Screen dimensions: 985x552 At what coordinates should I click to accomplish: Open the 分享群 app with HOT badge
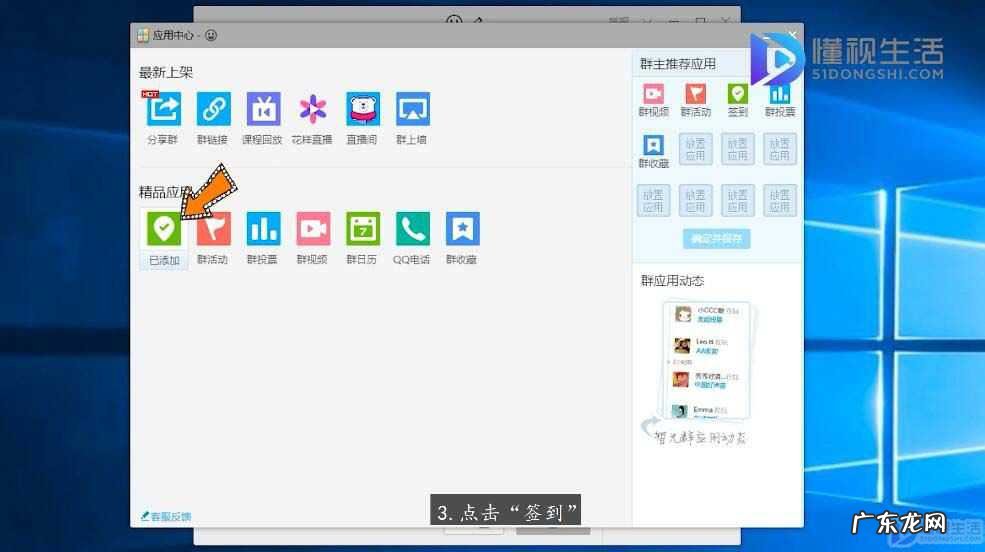[x=163, y=109]
